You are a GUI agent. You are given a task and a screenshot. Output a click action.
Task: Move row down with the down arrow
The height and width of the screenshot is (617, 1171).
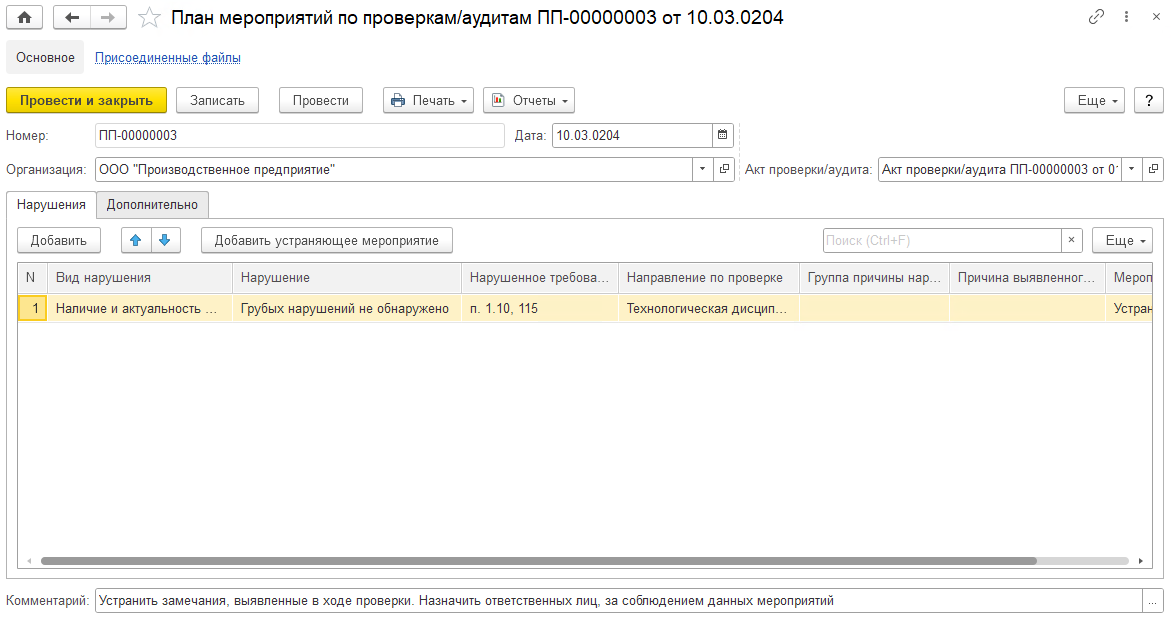click(165, 240)
